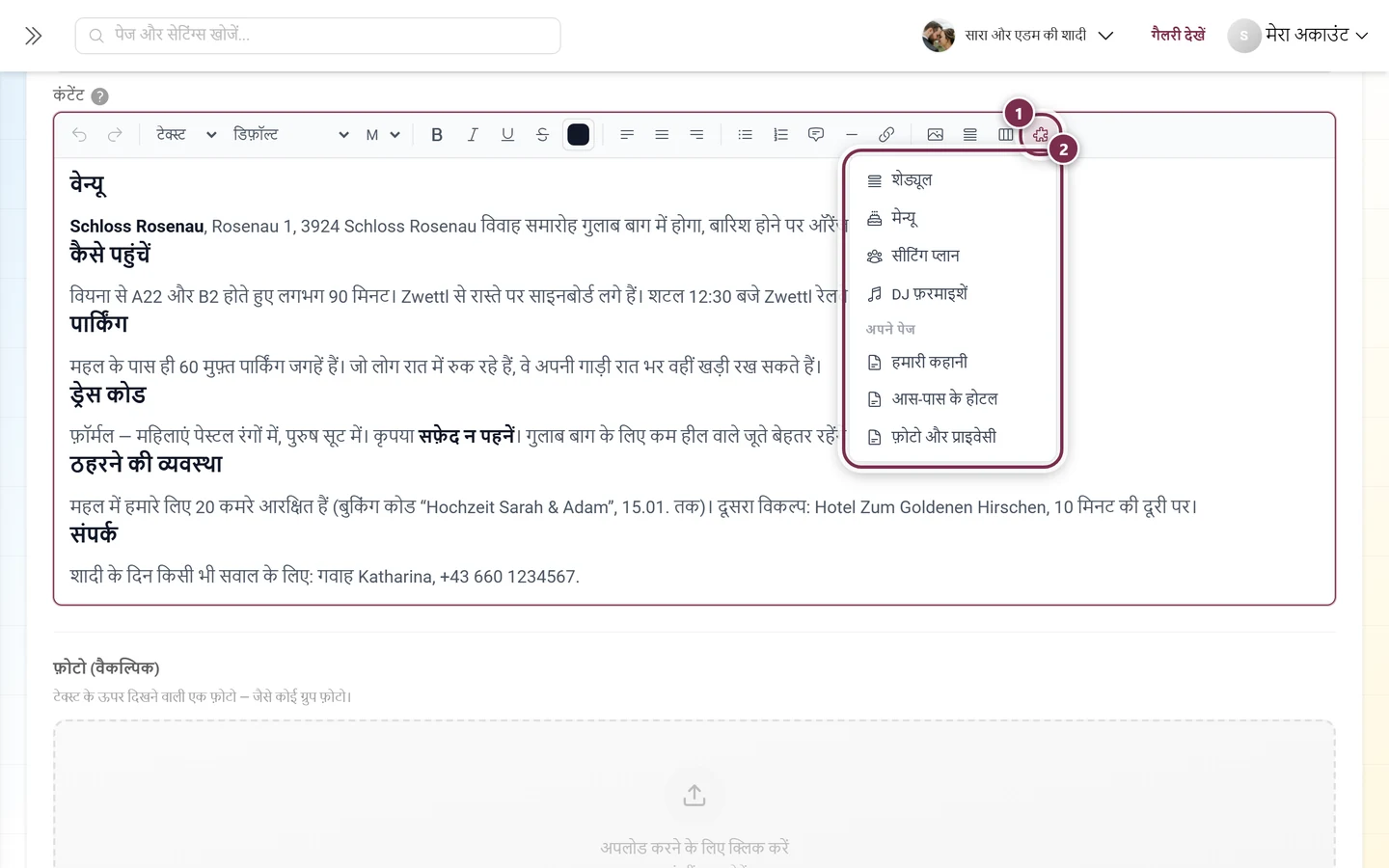The image size is (1389, 868).
Task: Expand the सारा और एडम की शादी wedding switcher
Action: pyautogui.click(x=1018, y=36)
